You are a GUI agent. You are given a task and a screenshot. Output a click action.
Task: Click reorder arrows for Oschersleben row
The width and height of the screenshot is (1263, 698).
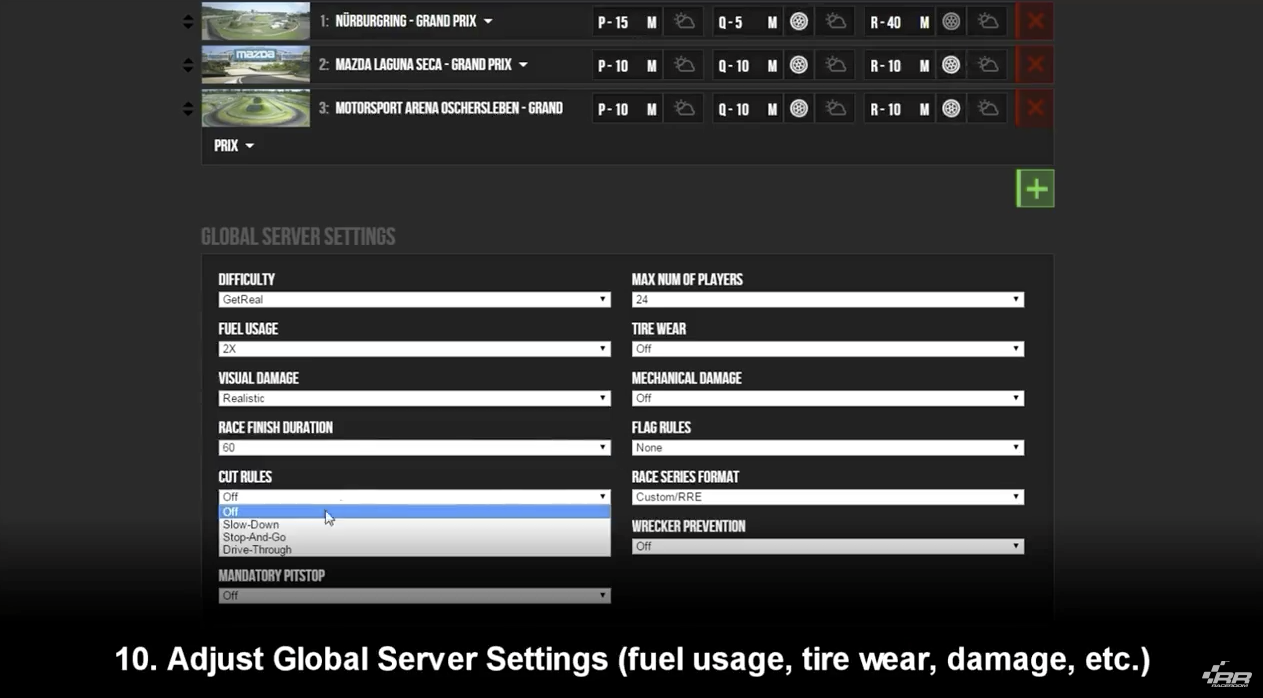[188, 109]
